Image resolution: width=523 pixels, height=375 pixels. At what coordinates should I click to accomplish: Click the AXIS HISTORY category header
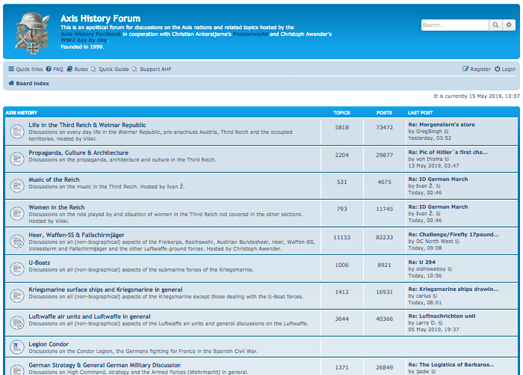click(x=21, y=113)
